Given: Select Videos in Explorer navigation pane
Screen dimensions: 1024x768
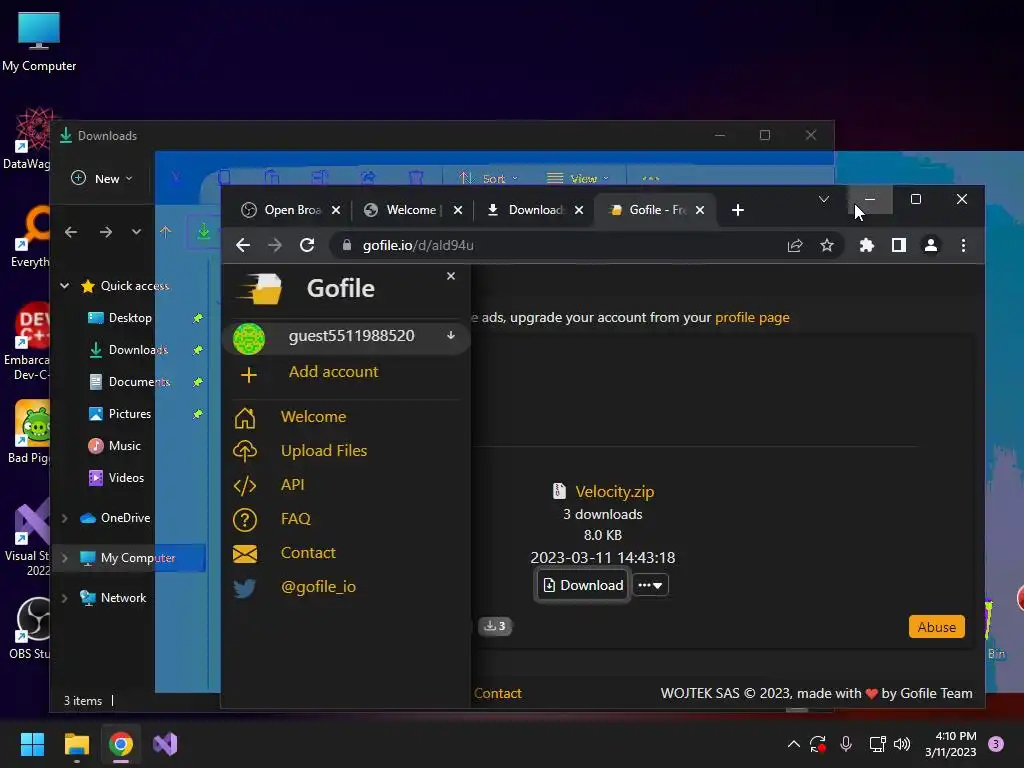Looking at the screenshot, I should point(126,478).
